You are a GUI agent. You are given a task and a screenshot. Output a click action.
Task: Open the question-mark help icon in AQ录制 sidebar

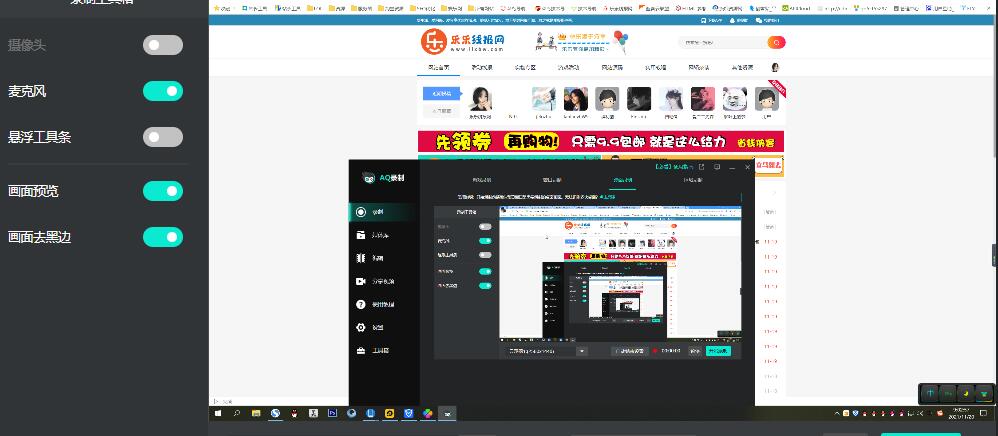[361, 304]
